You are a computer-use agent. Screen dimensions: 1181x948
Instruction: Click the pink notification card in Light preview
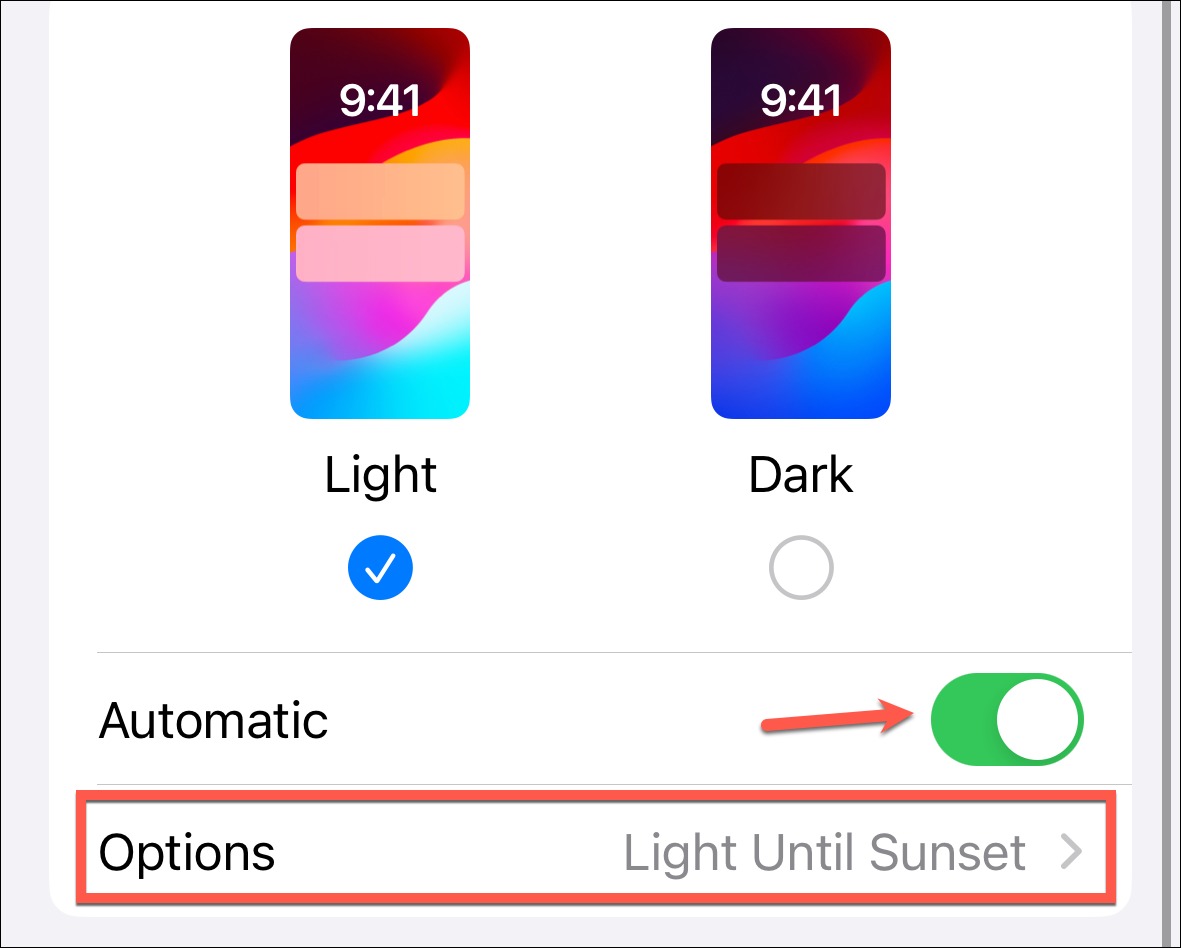click(380, 253)
